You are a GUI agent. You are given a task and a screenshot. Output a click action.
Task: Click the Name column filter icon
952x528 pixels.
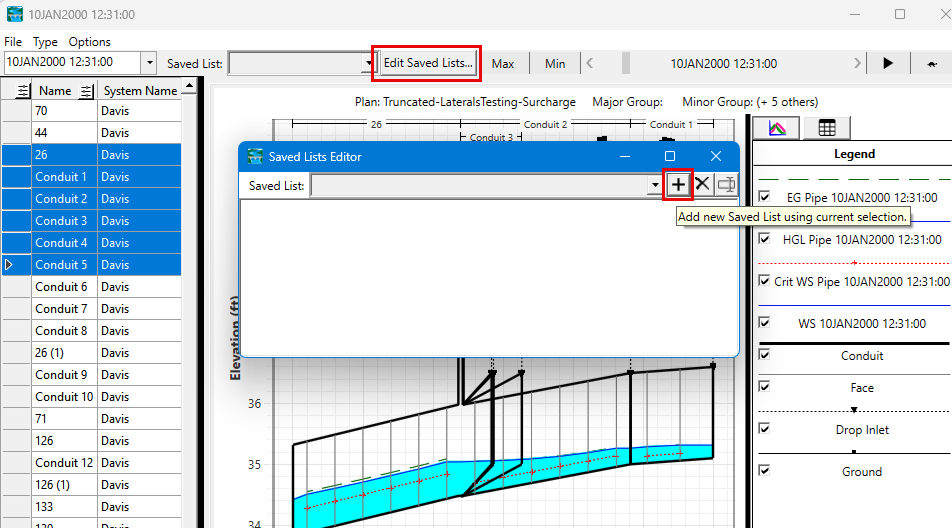(x=86, y=91)
